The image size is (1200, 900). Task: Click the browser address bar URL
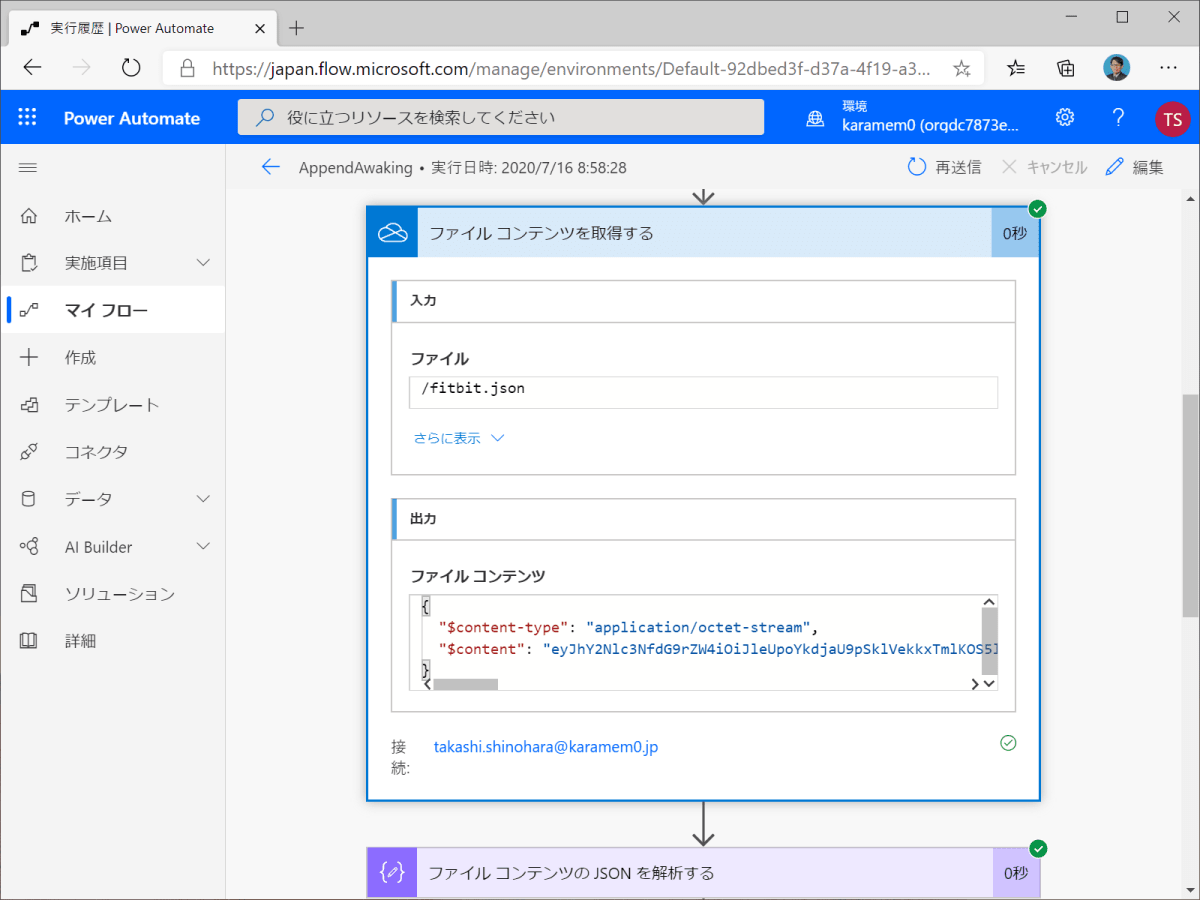(x=572, y=68)
